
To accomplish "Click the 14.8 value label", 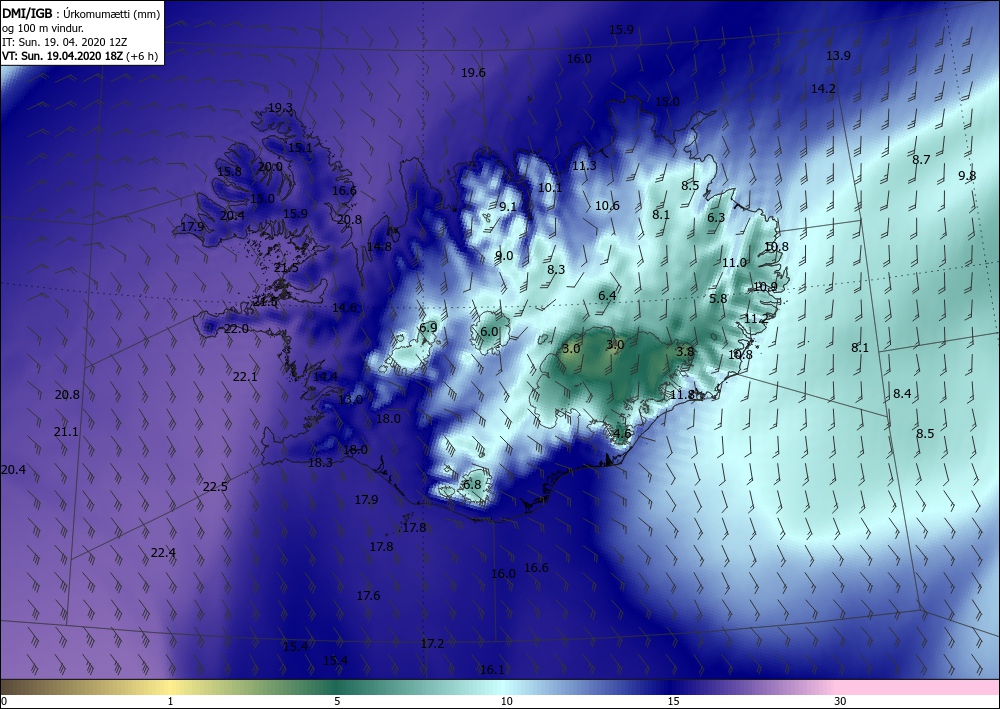I will (x=379, y=246).
